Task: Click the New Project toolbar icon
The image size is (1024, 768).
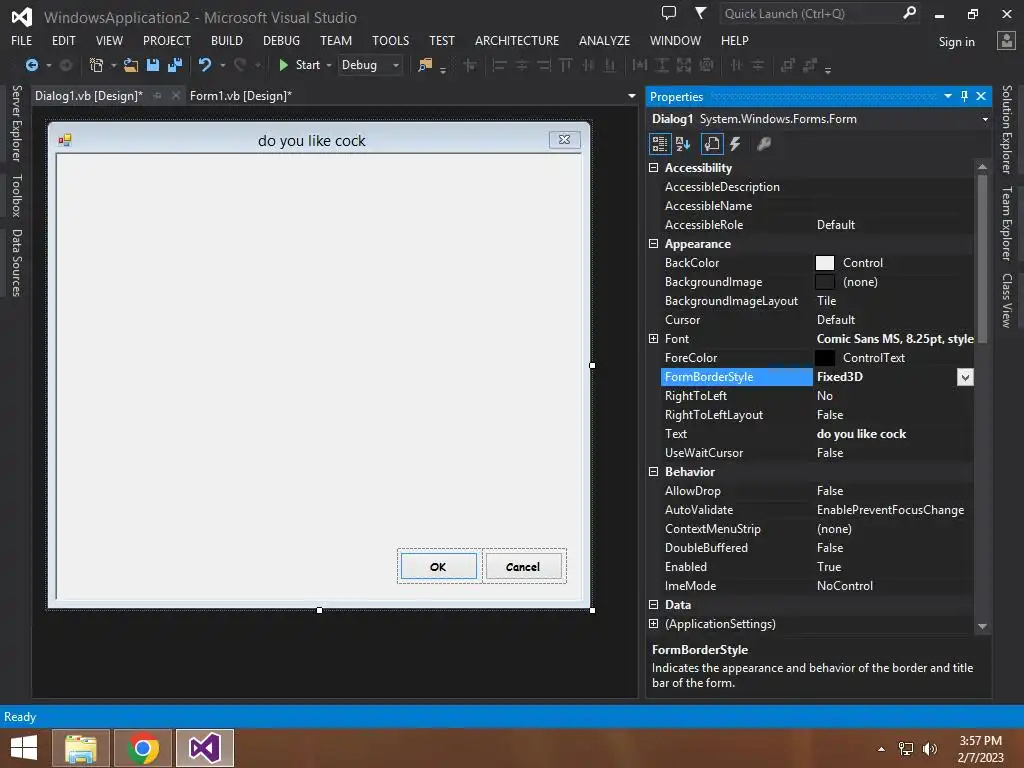Action: point(96,65)
